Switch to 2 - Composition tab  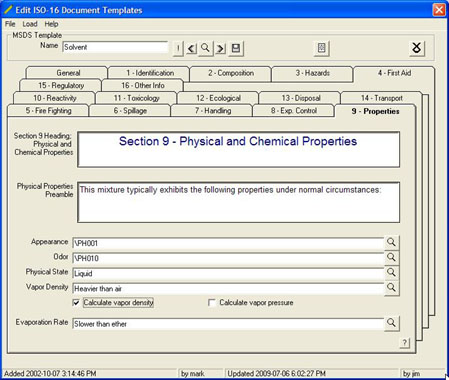click(x=231, y=73)
